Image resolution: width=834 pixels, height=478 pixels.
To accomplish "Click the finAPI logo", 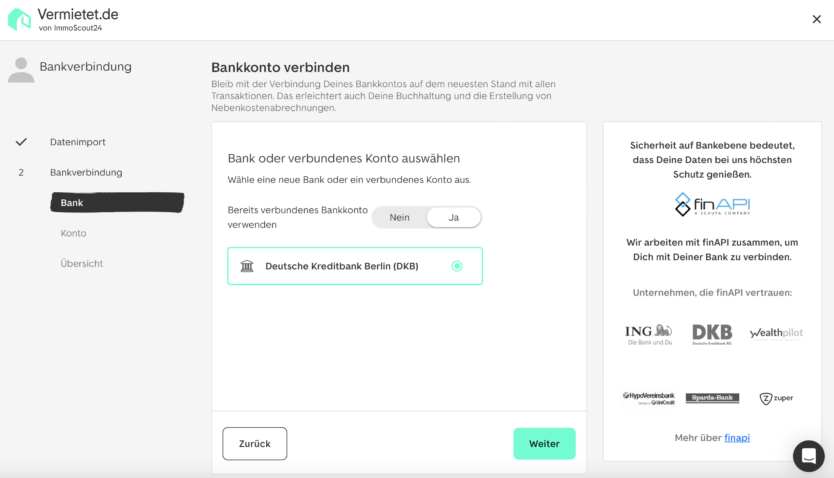I will tap(712, 205).
